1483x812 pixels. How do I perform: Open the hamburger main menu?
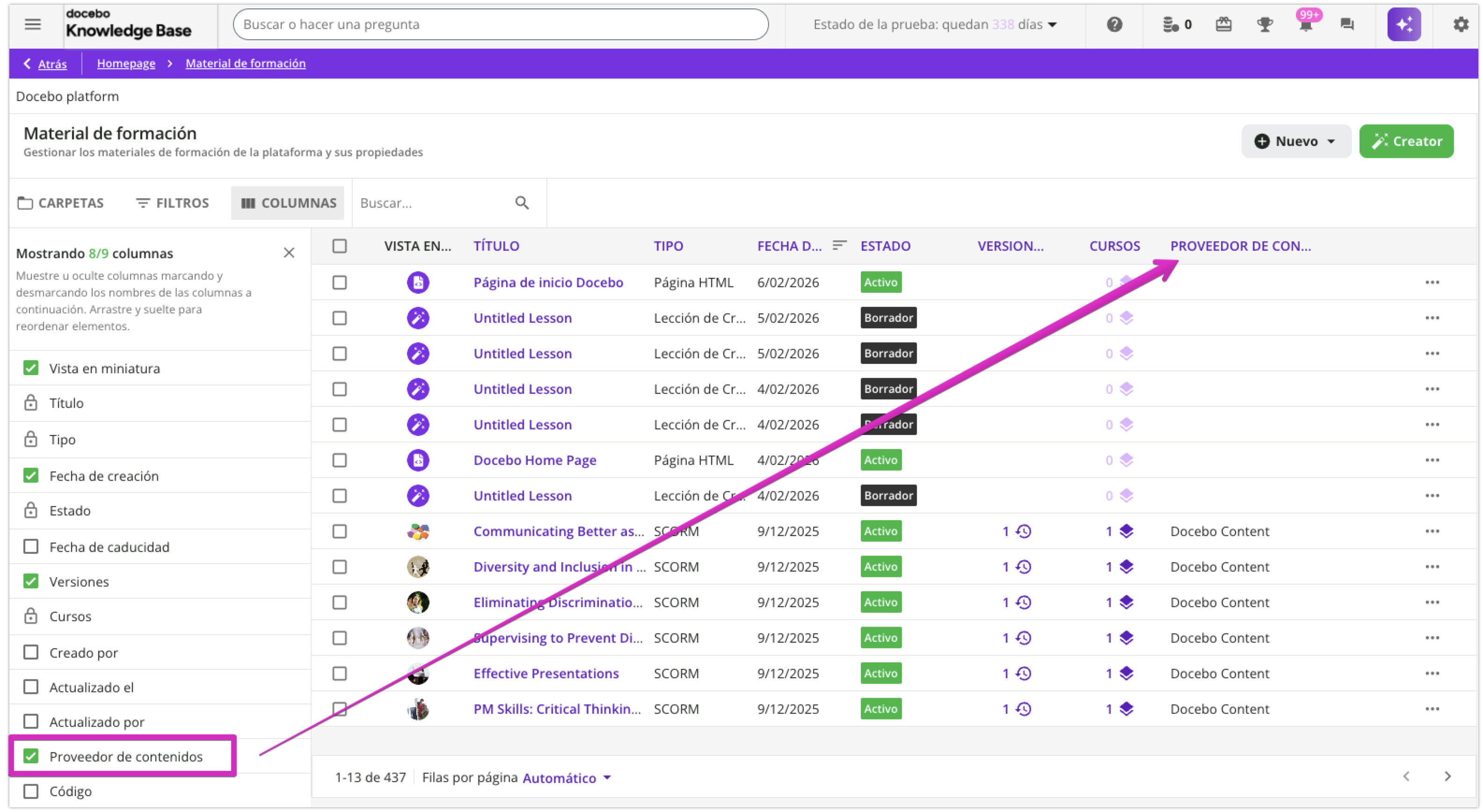coord(33,24)
